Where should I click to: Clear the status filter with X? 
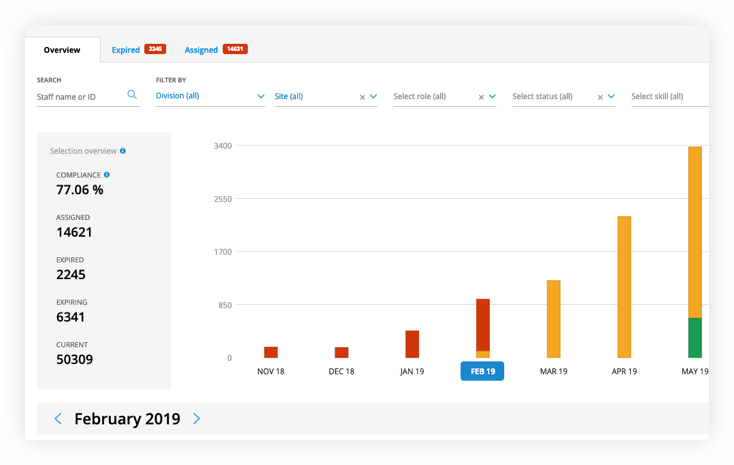click(600, 97)
